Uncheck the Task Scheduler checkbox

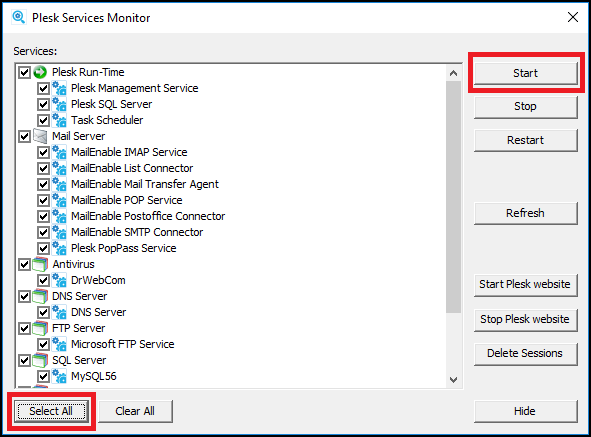43,120
